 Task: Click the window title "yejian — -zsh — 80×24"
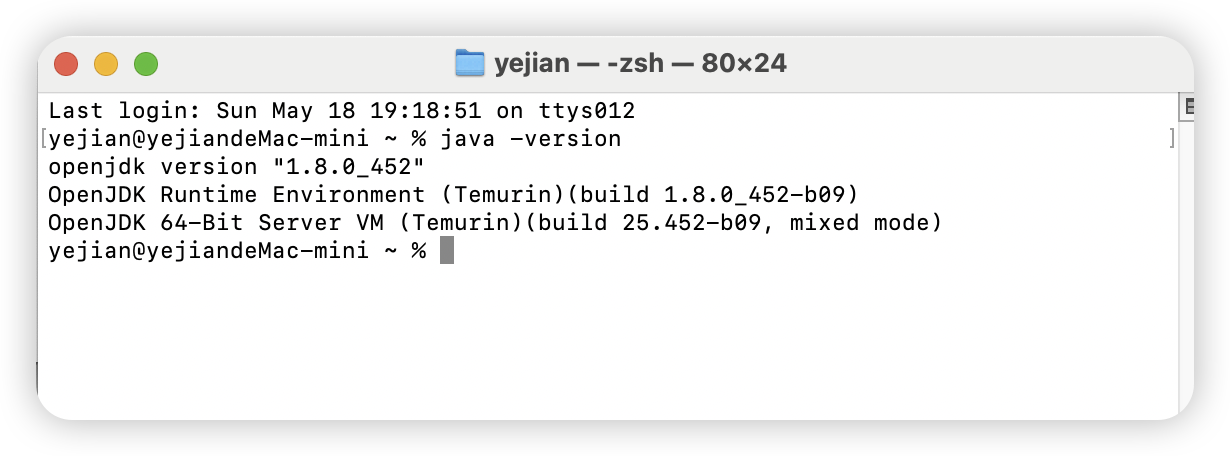(640, 64)
